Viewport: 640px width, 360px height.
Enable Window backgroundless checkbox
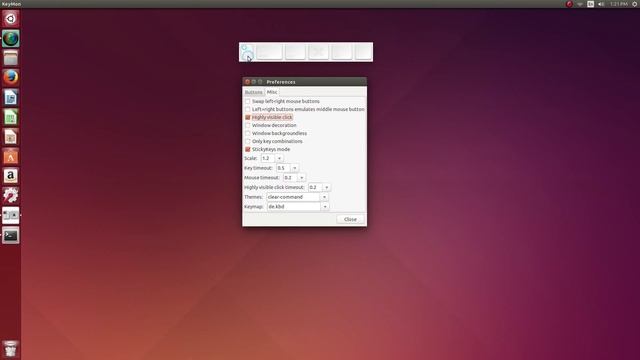[247, 133]
